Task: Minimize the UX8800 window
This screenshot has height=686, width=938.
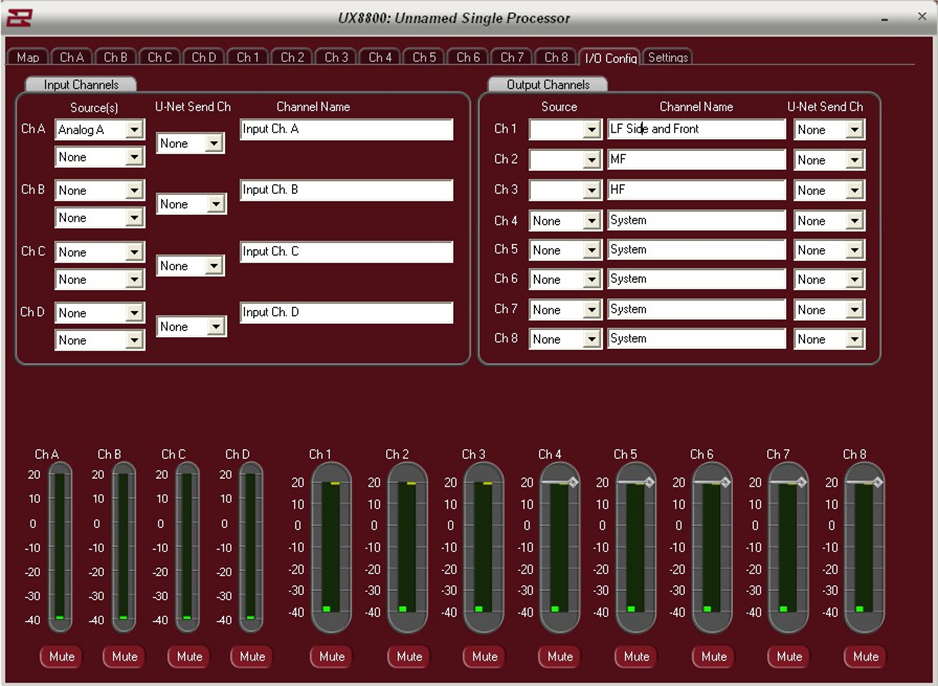Action: [884, 18]
